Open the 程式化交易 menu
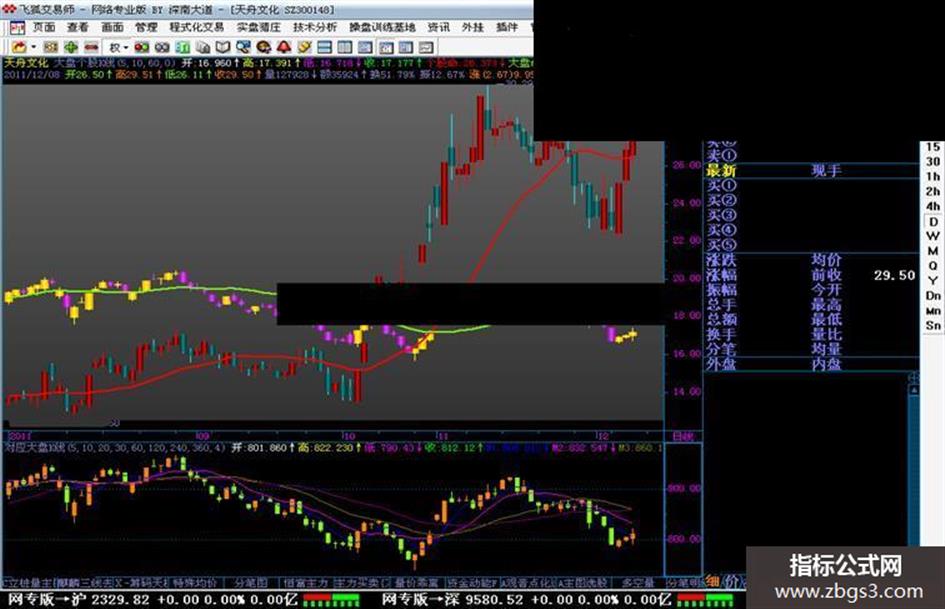945x609 pixels. 196,27
